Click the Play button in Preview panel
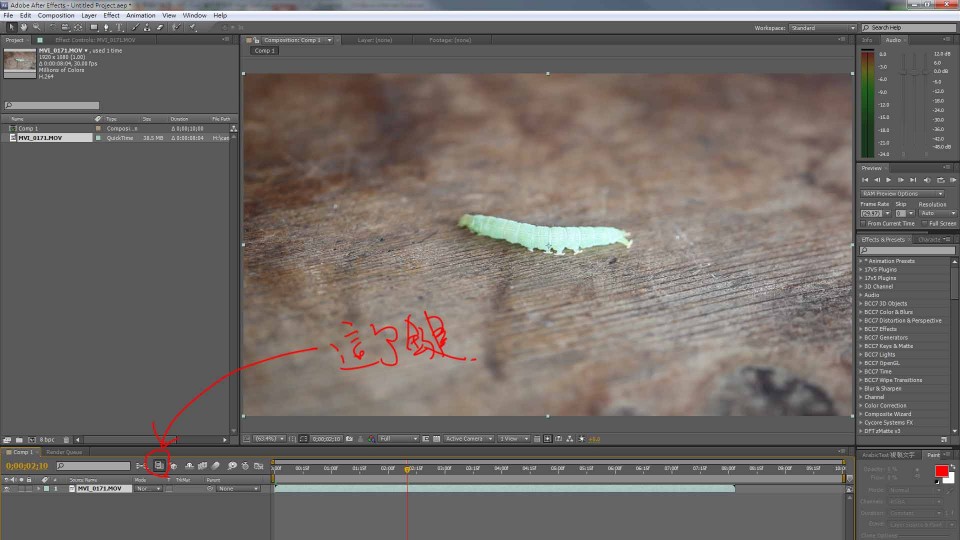 (887, 180)
